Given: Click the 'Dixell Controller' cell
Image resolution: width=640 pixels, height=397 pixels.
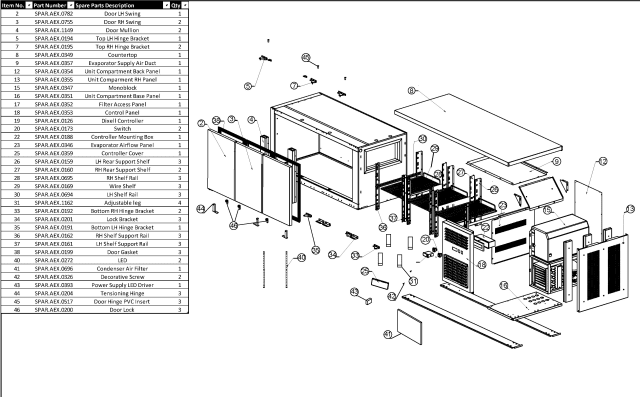Looking at the screenshot, I should coord(122,121).
